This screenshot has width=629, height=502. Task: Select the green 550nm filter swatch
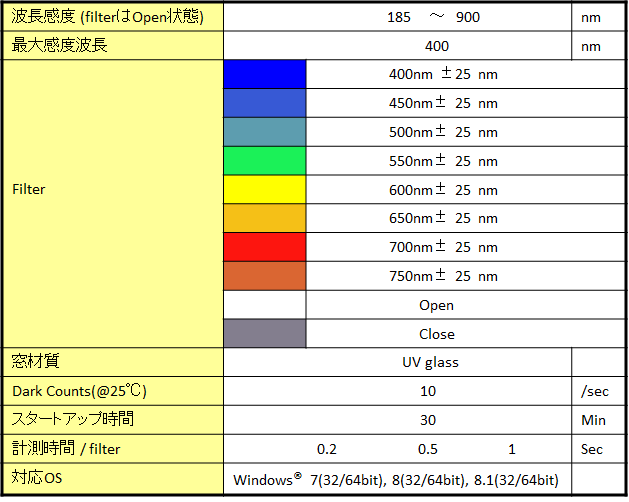coord(264,161)
